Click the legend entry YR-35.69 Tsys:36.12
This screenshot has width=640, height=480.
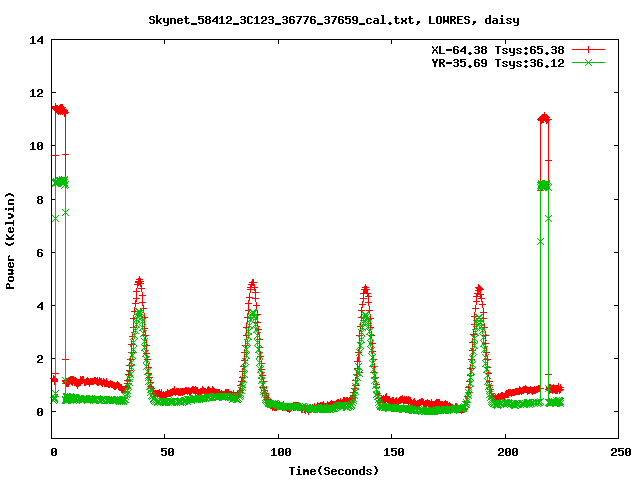[x=498, y=63]
